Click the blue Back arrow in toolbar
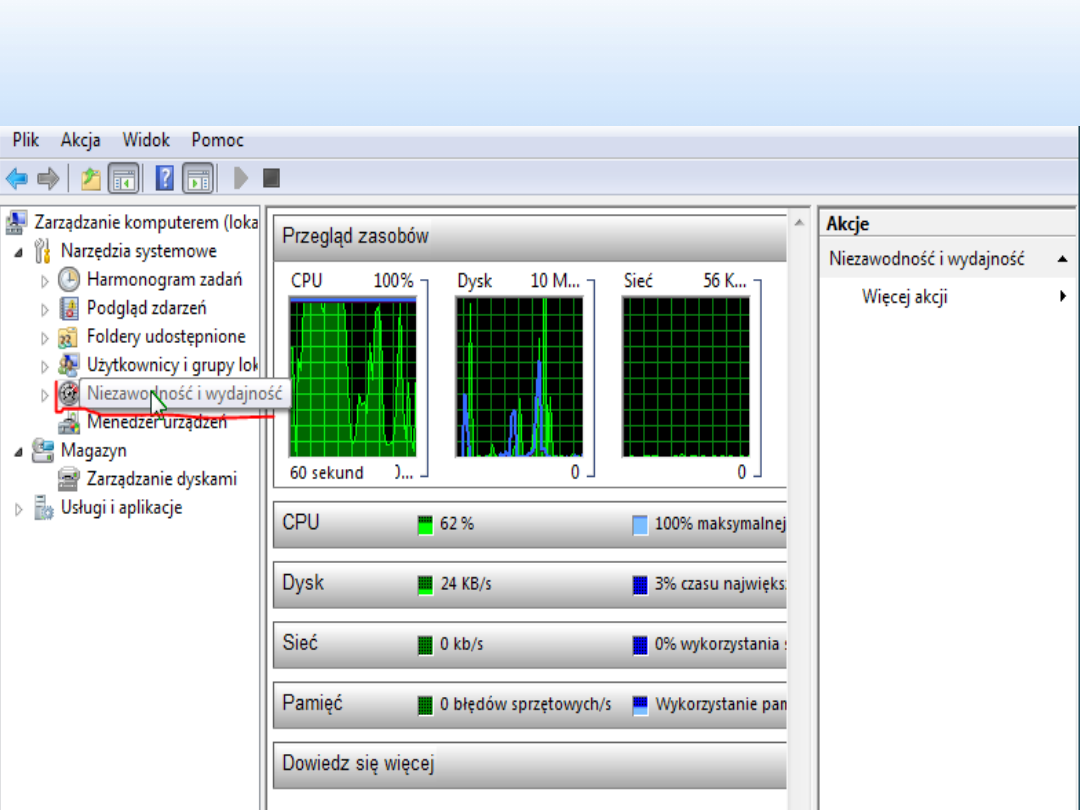The image size is (1080, 810). pyautogui.click(x=17, y=179)
